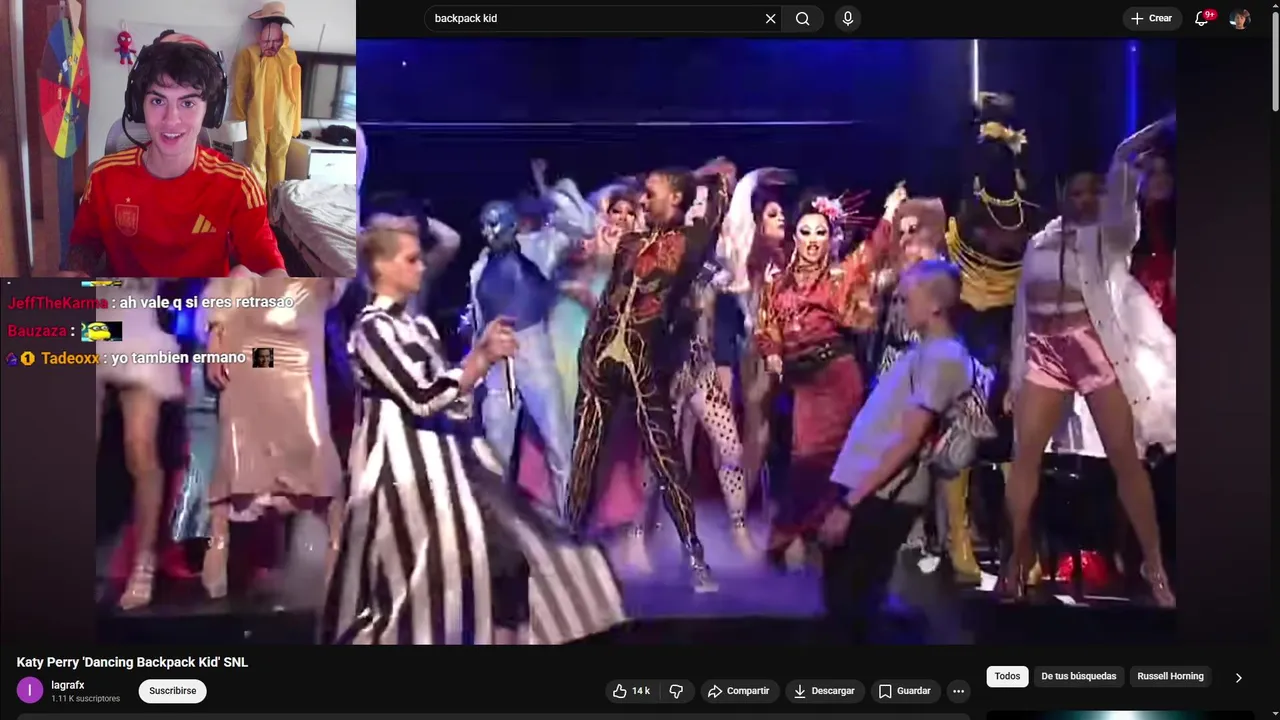Click the minion emote in Bauzaza's message
This screenshot has height=720, width=1280.
[x=102, y=331]
